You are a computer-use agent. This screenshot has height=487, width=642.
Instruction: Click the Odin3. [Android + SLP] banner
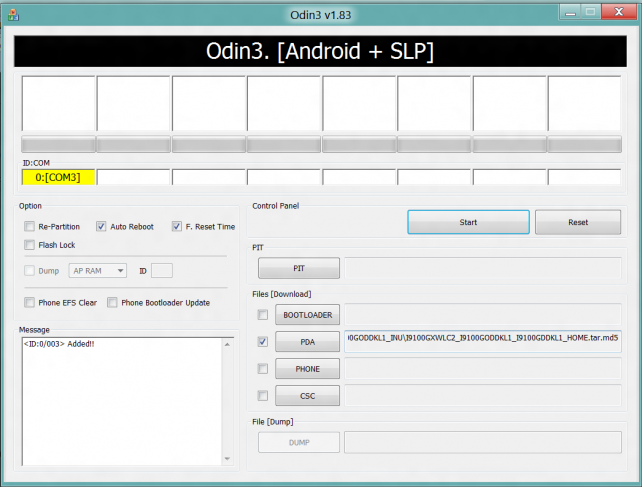pyautogui.click(x=320, y=51)
